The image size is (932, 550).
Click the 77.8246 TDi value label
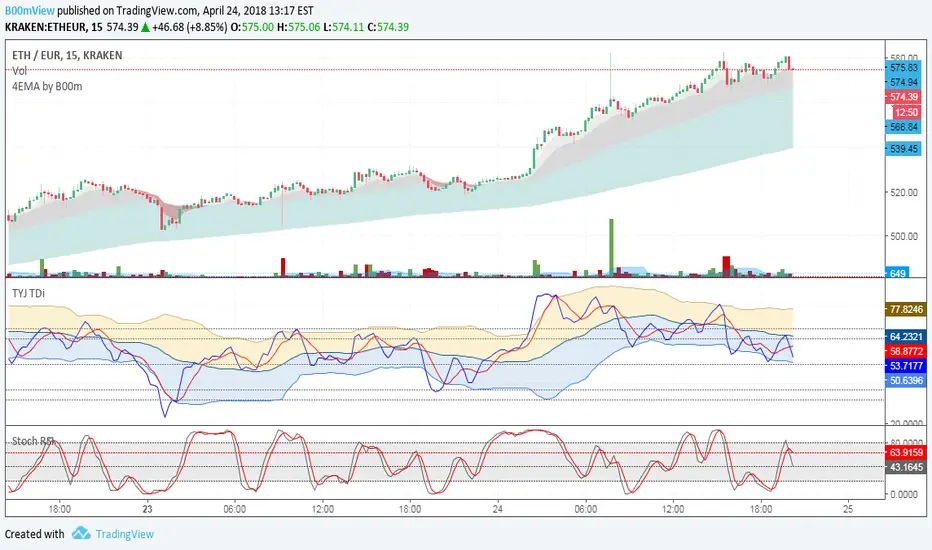pyautogui.click(x=905, y=309)
